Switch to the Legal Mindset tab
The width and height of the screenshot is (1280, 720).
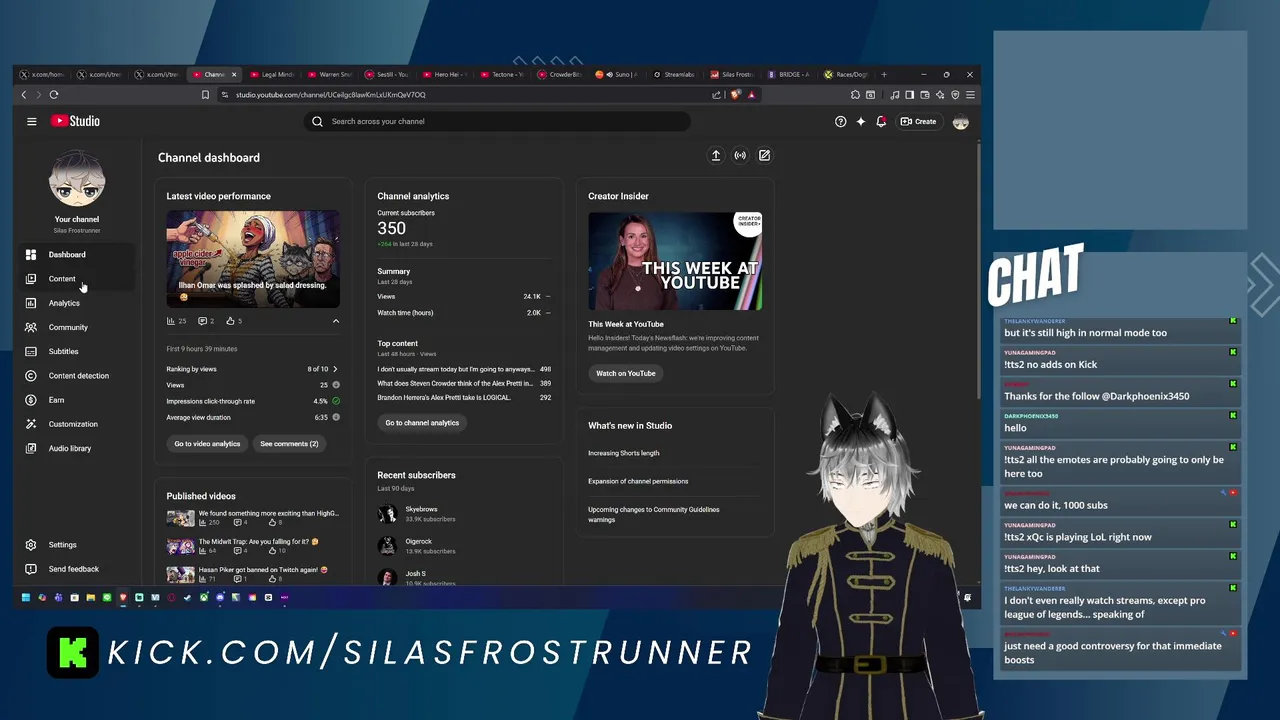point(273,74)
